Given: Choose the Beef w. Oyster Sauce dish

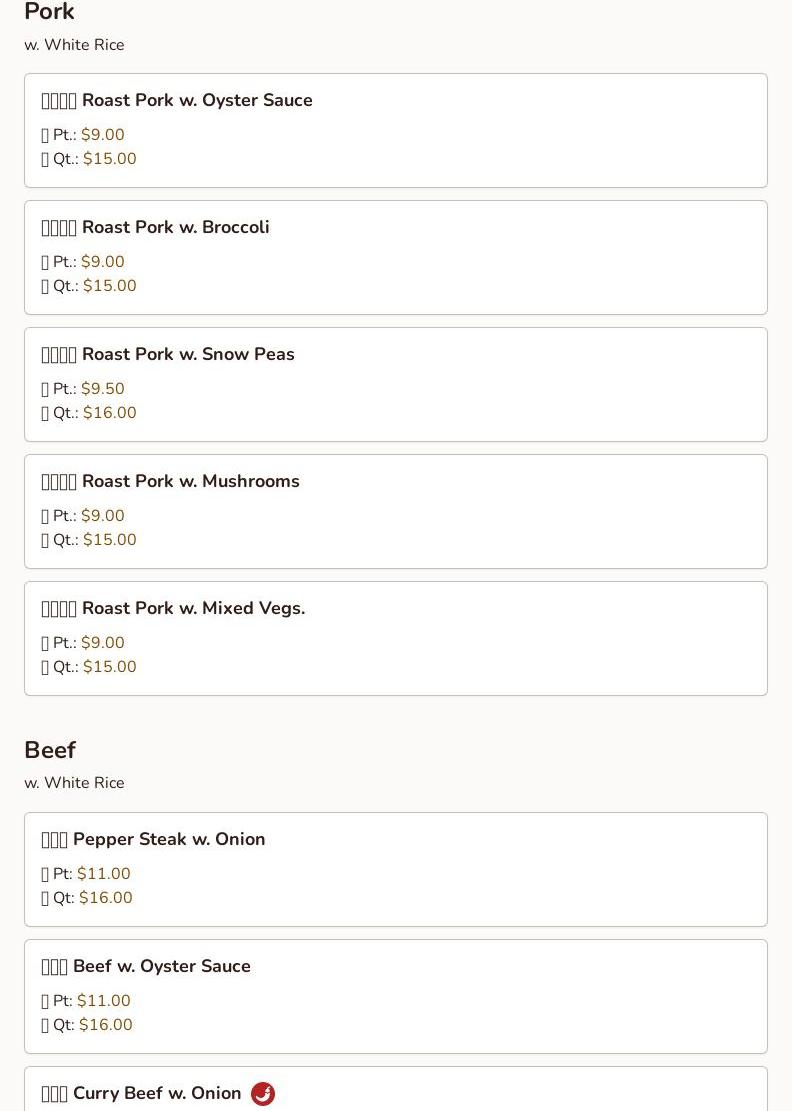Looking at the screenshot, I should (x=161, y=967).
